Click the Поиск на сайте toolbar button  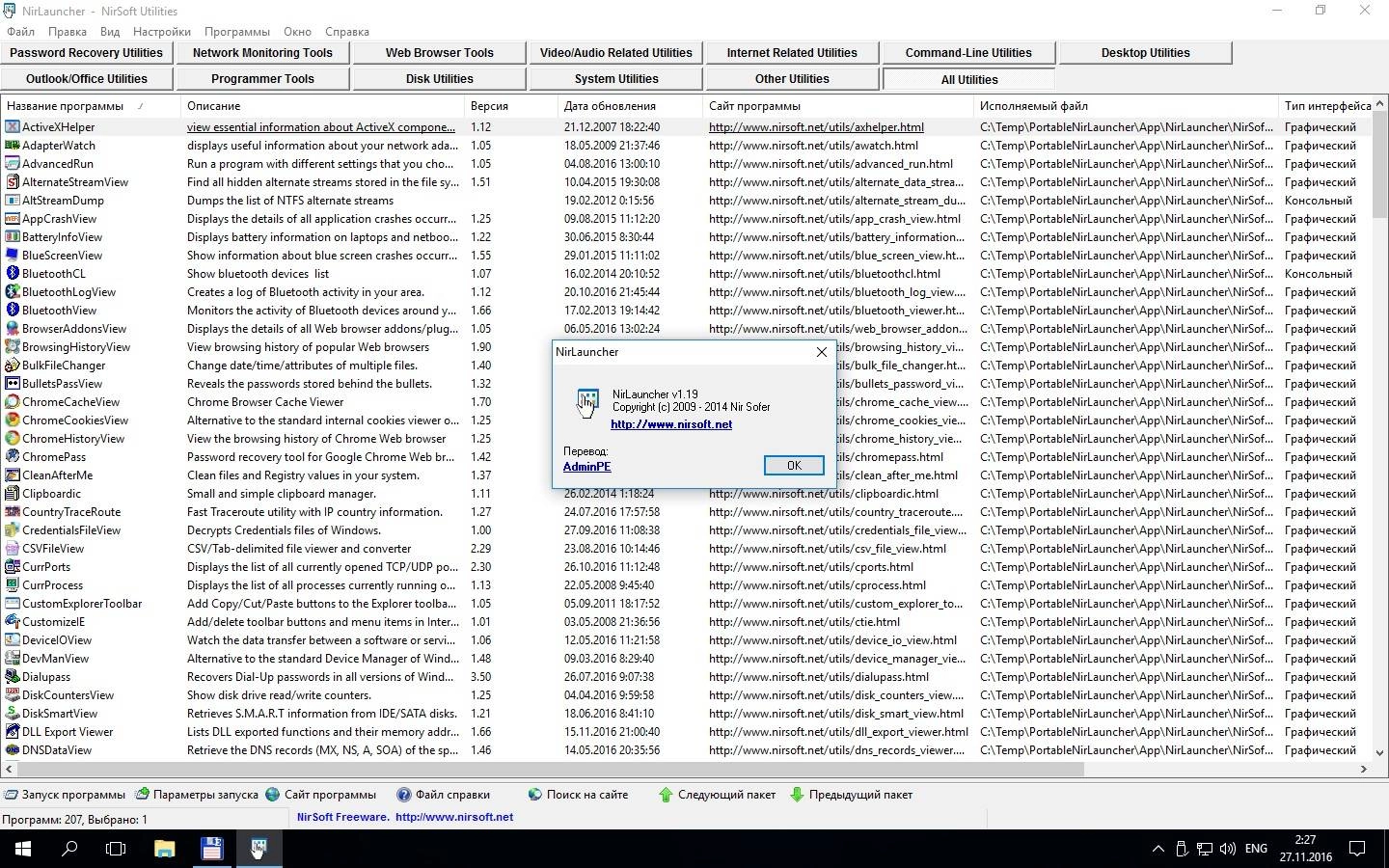coord(578,795)
